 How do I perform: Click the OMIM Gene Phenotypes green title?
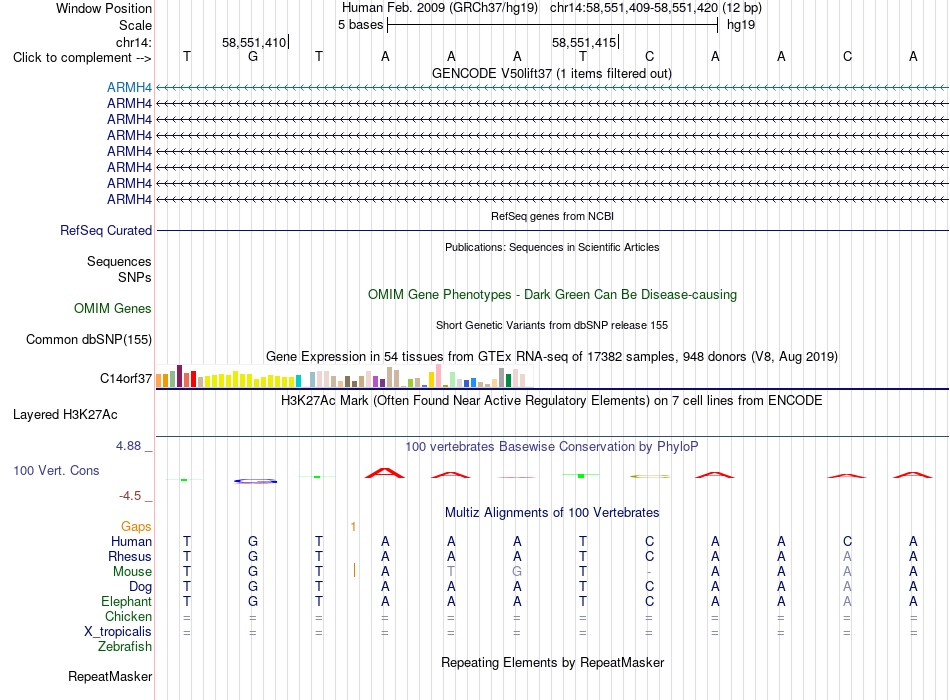(553, 295)
